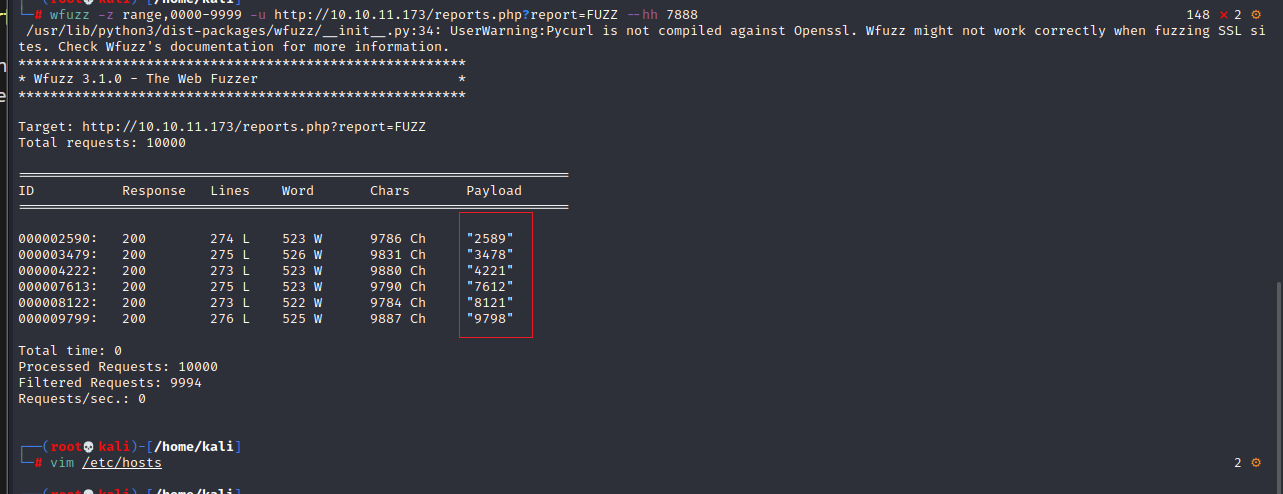Image resolution: width=1283 pixels, height=494 pixels.
Task: Click the Payload column header
Action: tap(494, 191)
